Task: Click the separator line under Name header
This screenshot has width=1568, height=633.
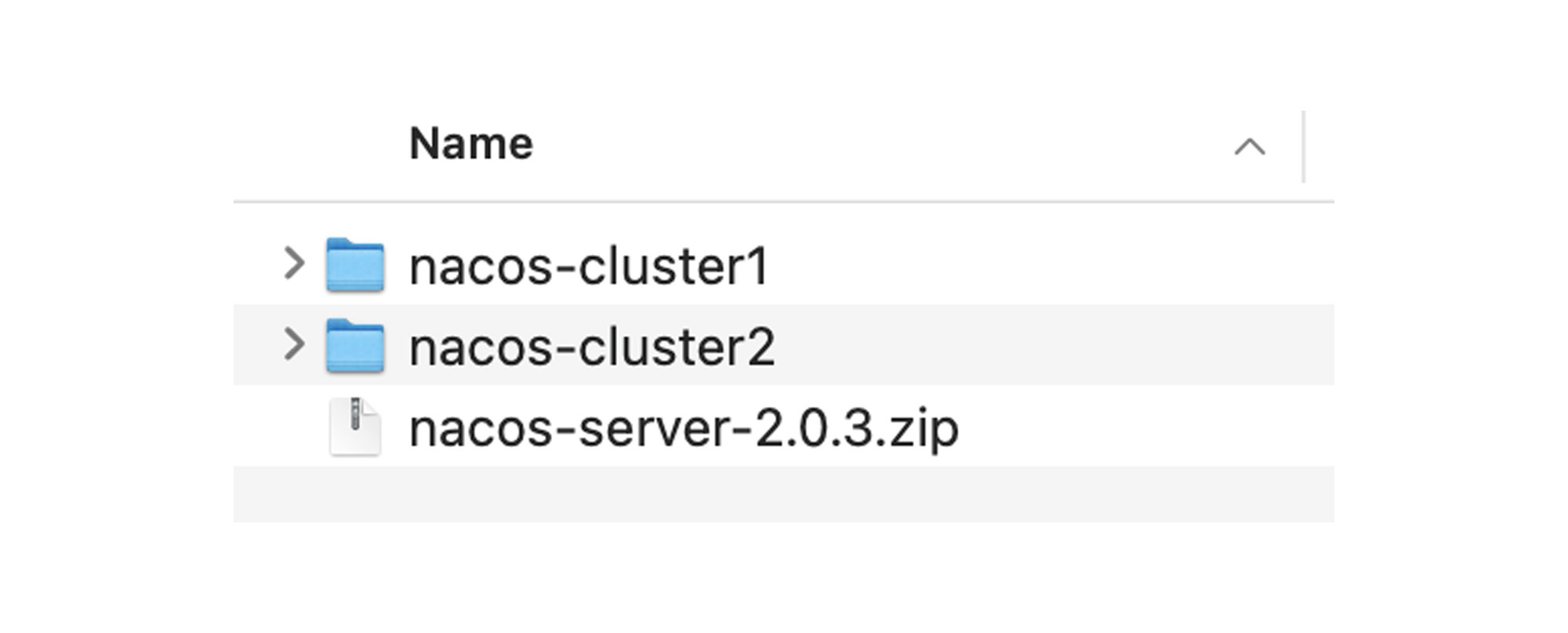Action: point(784,202)
